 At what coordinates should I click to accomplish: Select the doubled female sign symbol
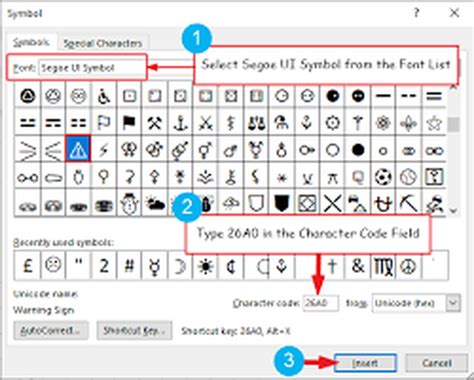coord(129,150)
